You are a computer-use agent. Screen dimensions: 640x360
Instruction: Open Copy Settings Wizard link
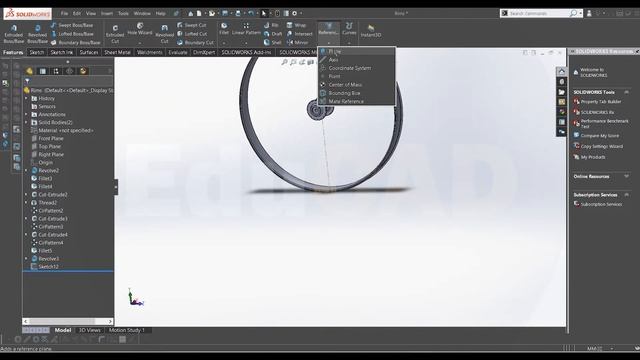click(x=601, y=146)
